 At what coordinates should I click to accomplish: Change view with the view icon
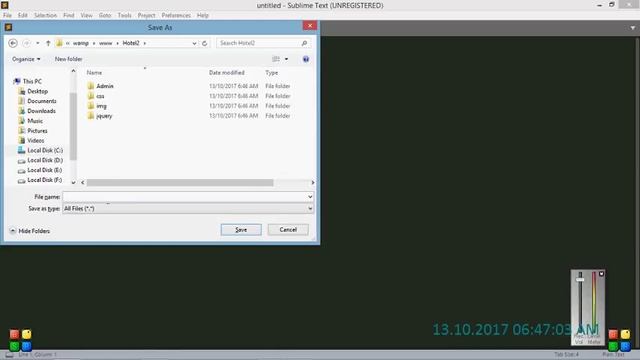click(x=276, y=59)
